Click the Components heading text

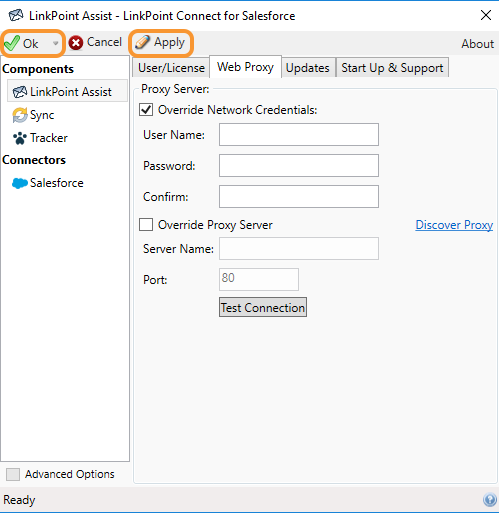(38, 69)
